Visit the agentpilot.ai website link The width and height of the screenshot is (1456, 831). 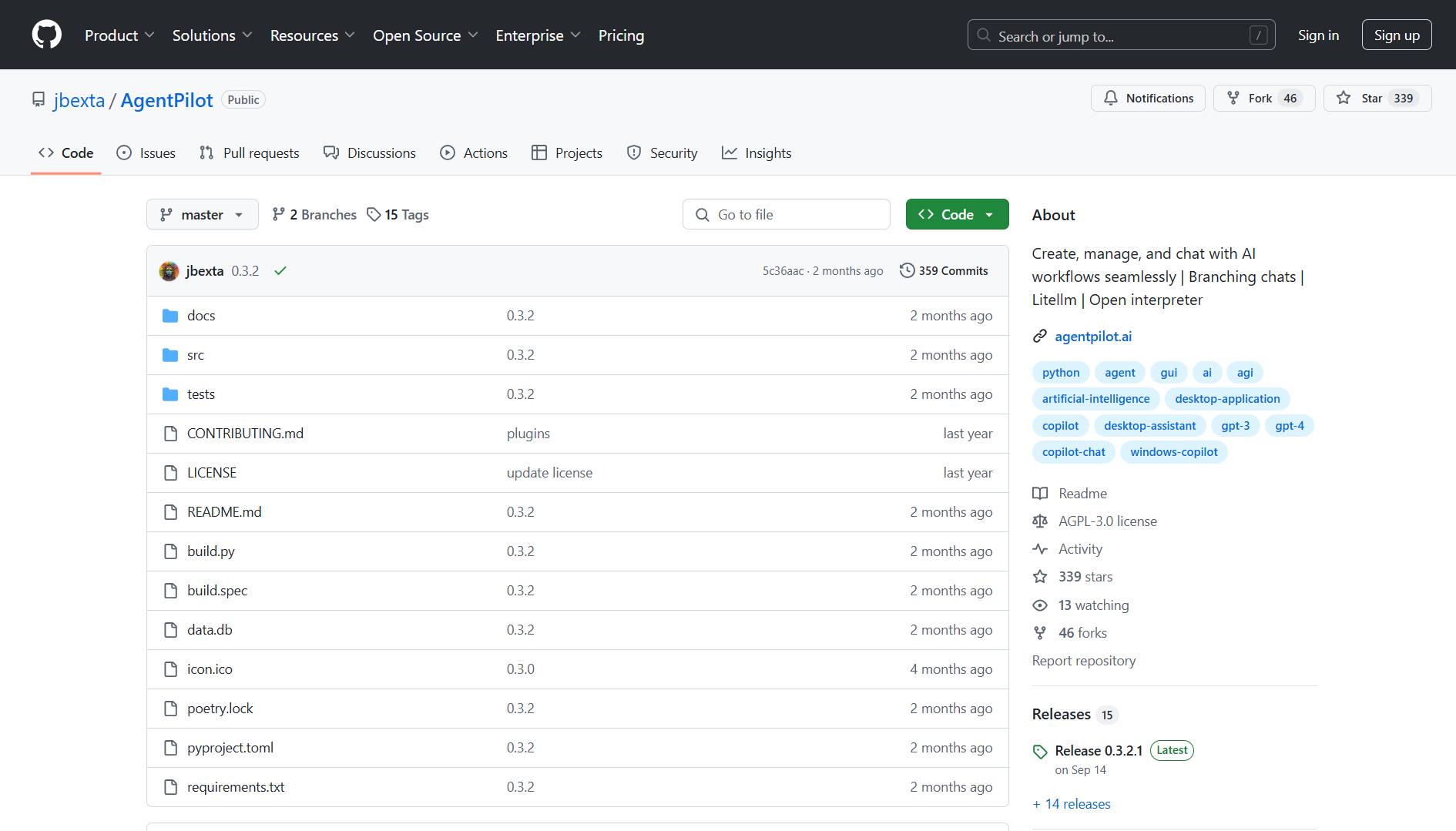pyautogui.click(x=1093, y=337)
